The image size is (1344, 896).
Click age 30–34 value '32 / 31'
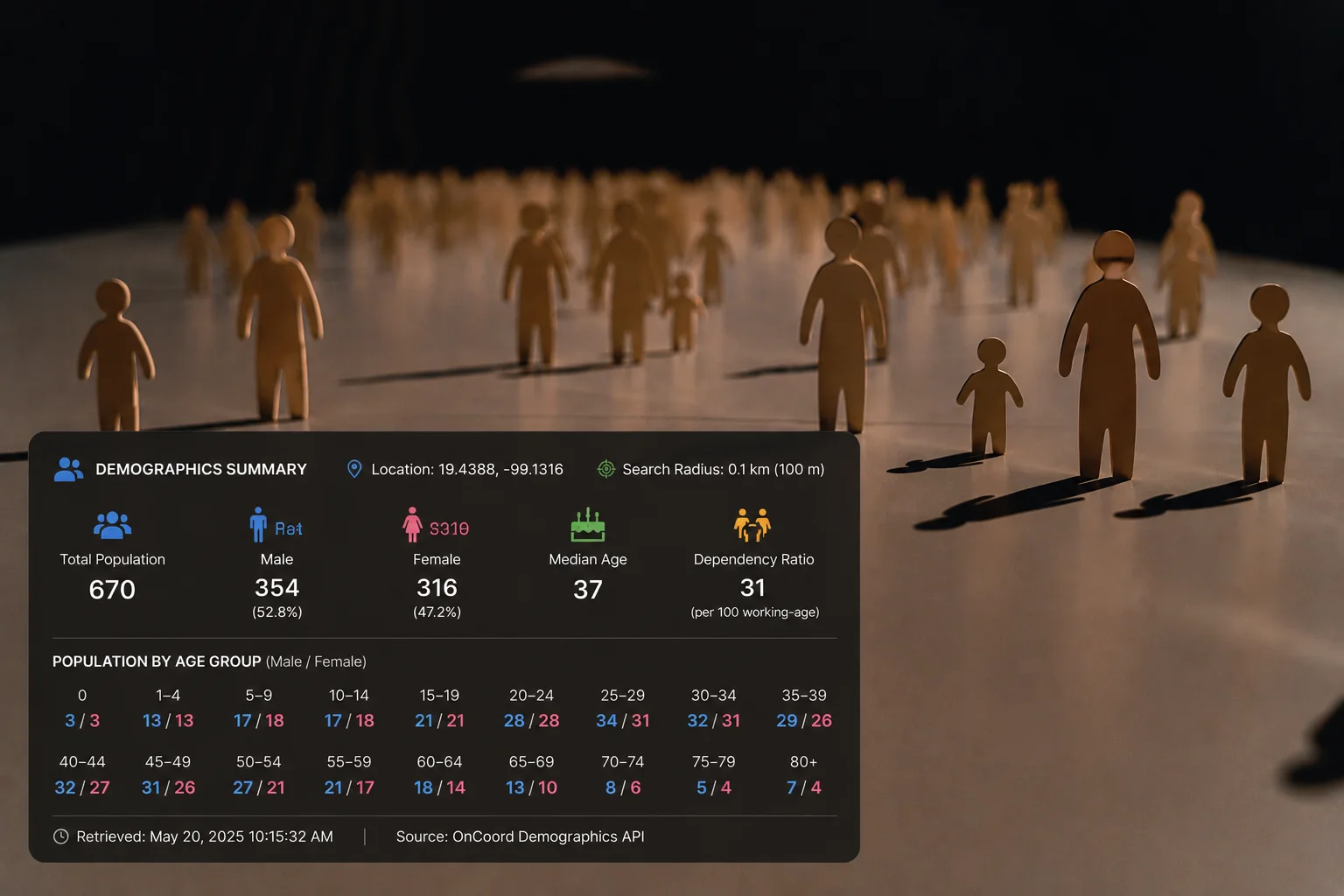pyautogui.click(x=714, y=721)
